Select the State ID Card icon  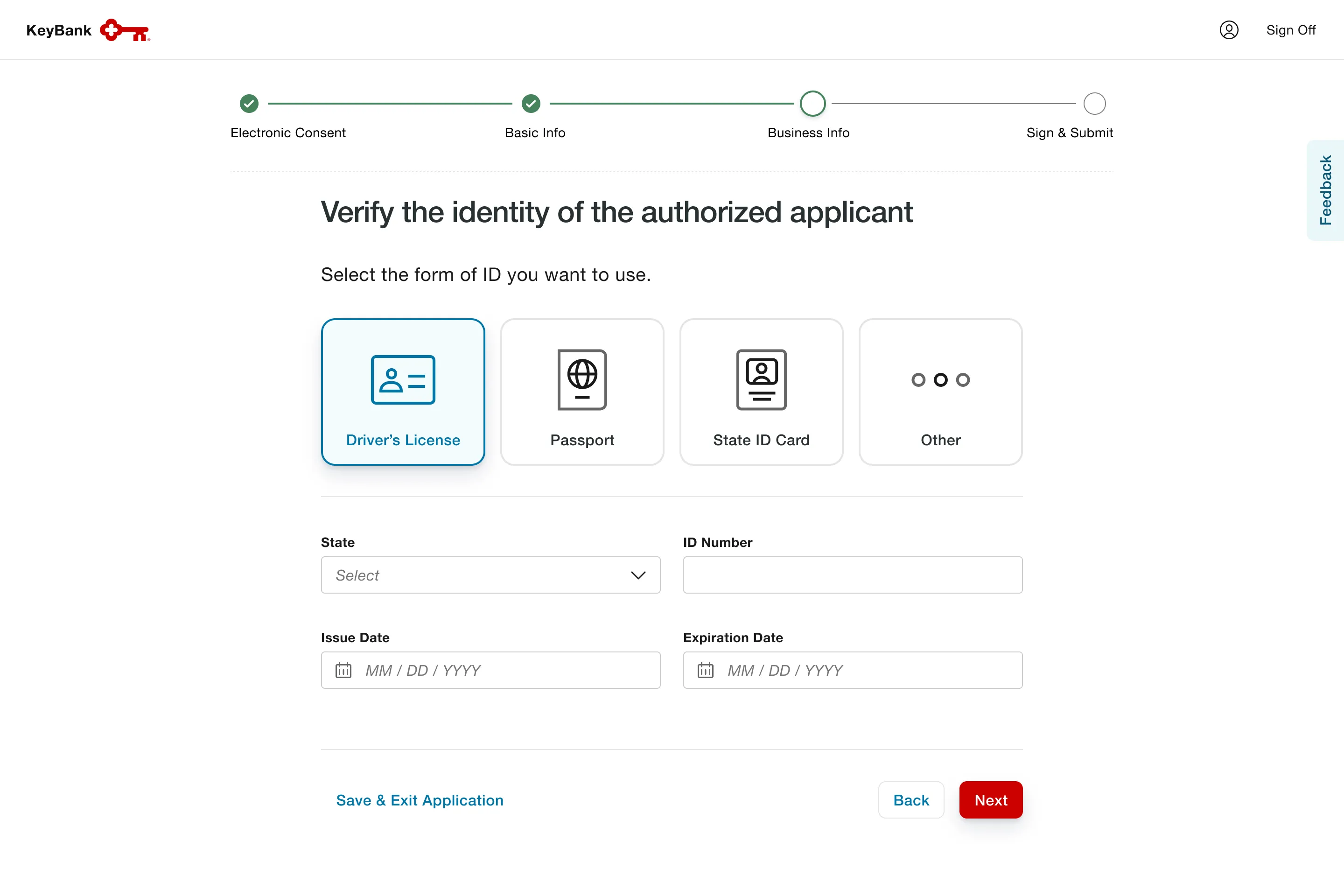pos(761,380)
